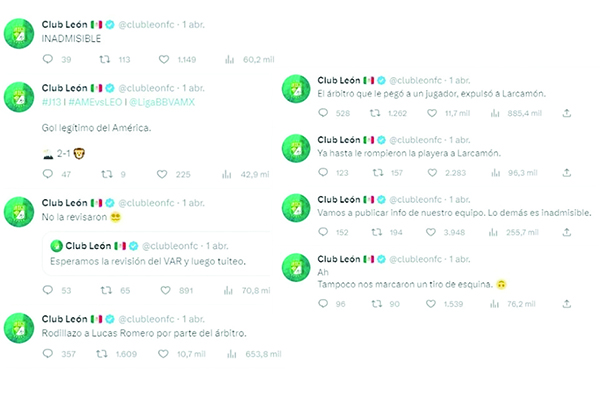Share the 'tiro de esquina' tweet
Image resolution: width=600 pixels, height=400 pixels.
[567, 304]
